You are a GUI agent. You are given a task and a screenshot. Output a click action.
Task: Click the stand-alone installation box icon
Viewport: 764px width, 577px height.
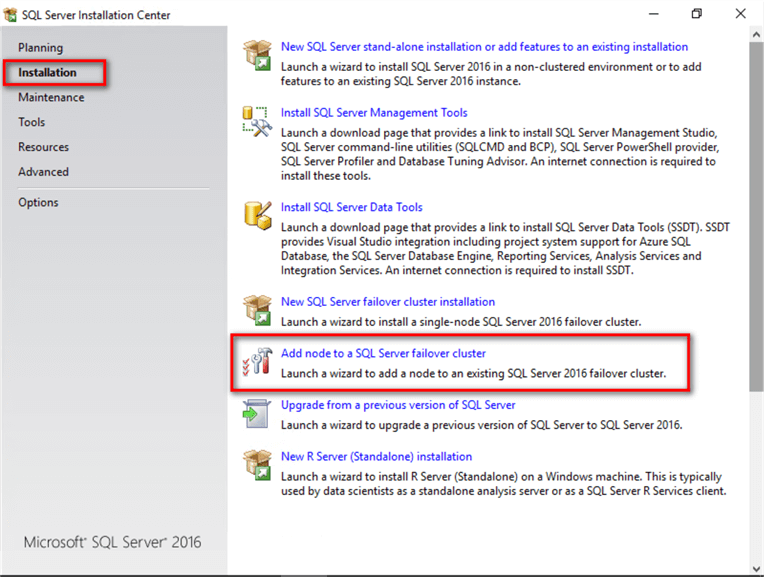(x=257, y=55)
